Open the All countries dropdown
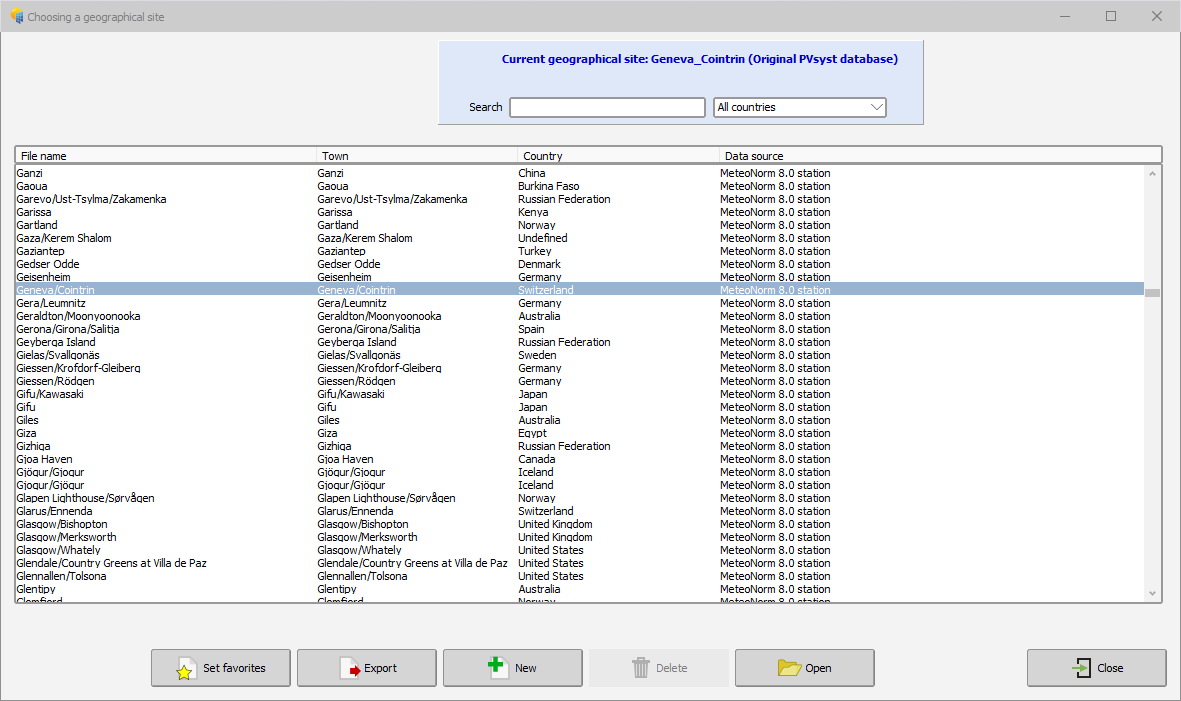Viewport: 1181px width, 701px height. (x=800, y=107)
